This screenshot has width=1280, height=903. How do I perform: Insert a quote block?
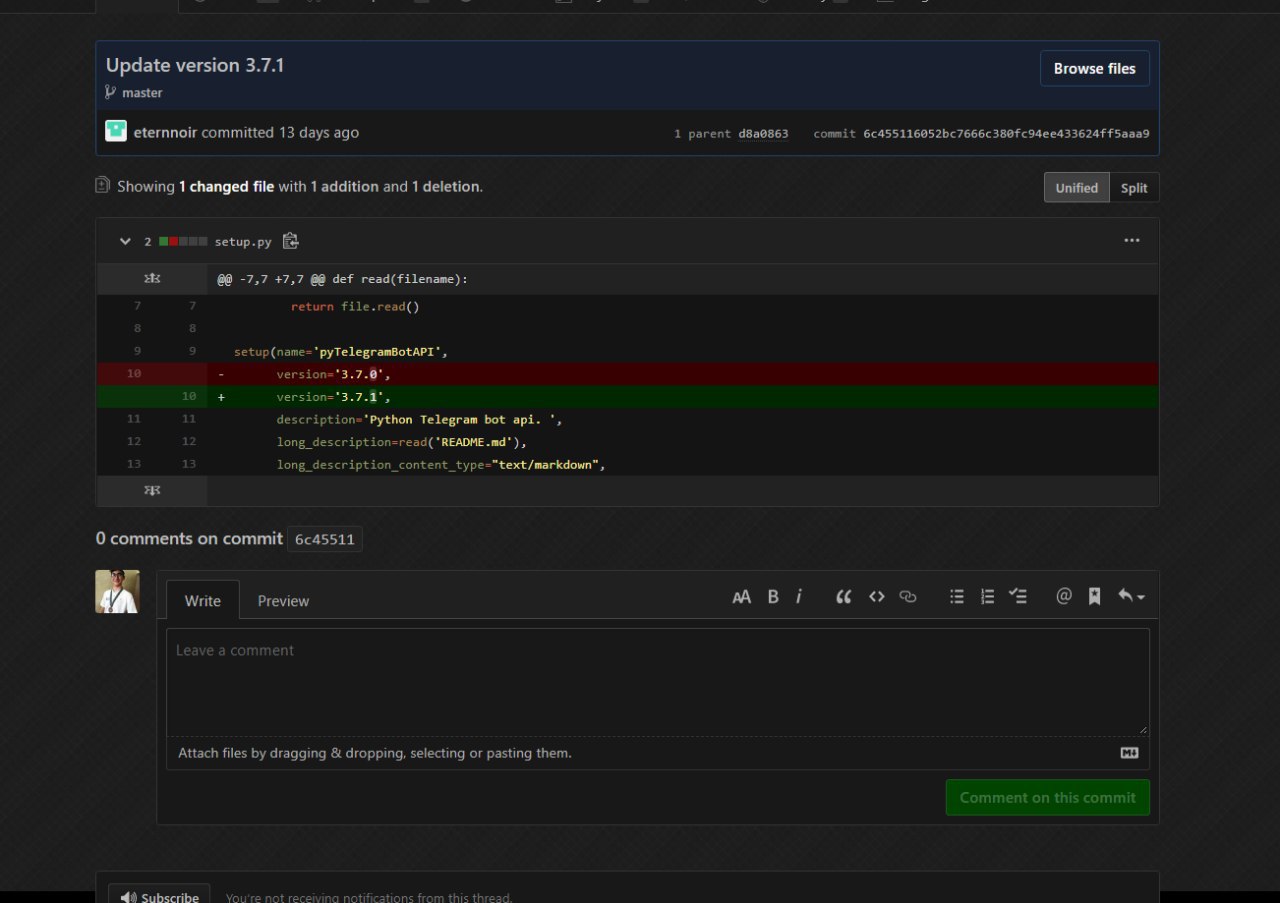(x=843, y=597)
